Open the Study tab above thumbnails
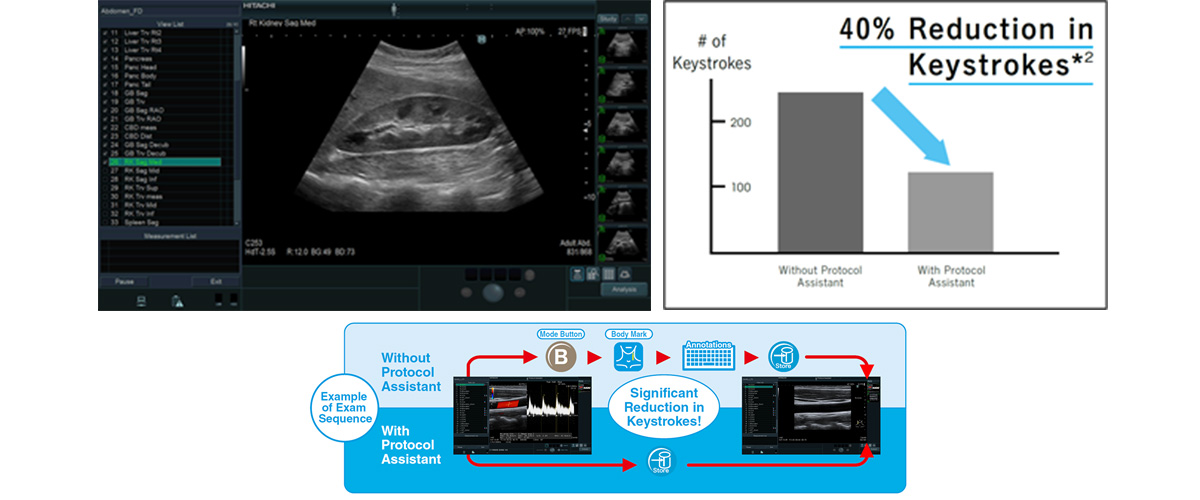The image size is (1200, 500). point(607,18)
